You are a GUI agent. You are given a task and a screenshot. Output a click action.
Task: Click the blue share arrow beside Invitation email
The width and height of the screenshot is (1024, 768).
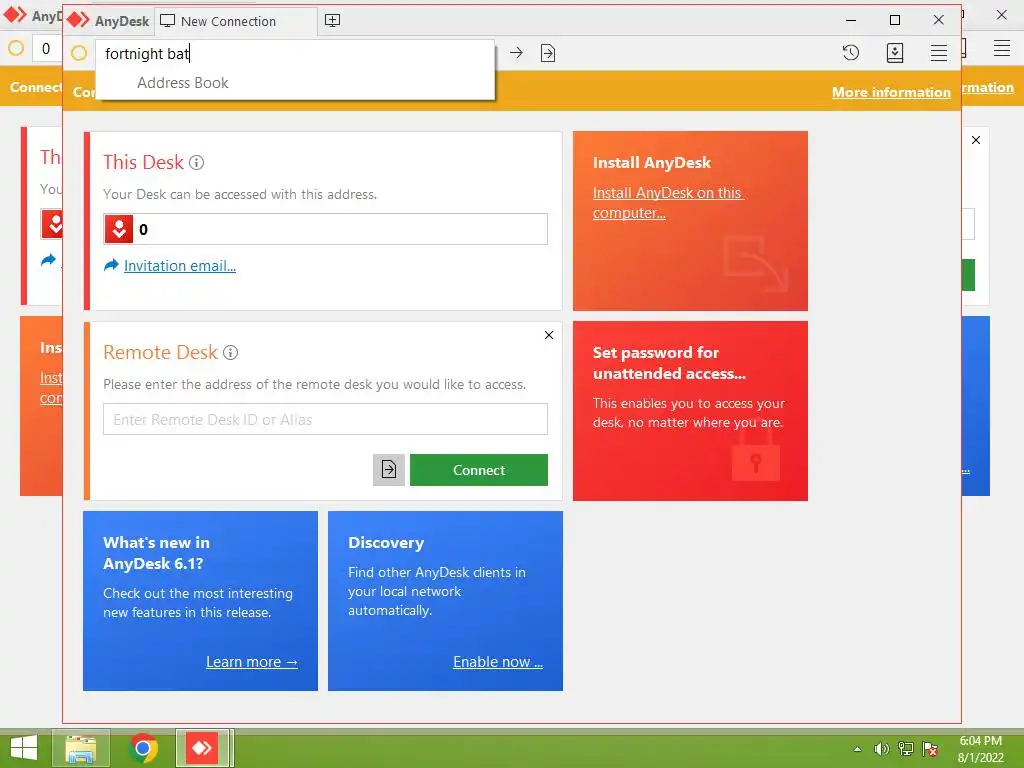pyautogui.click(x=112, y=265)
